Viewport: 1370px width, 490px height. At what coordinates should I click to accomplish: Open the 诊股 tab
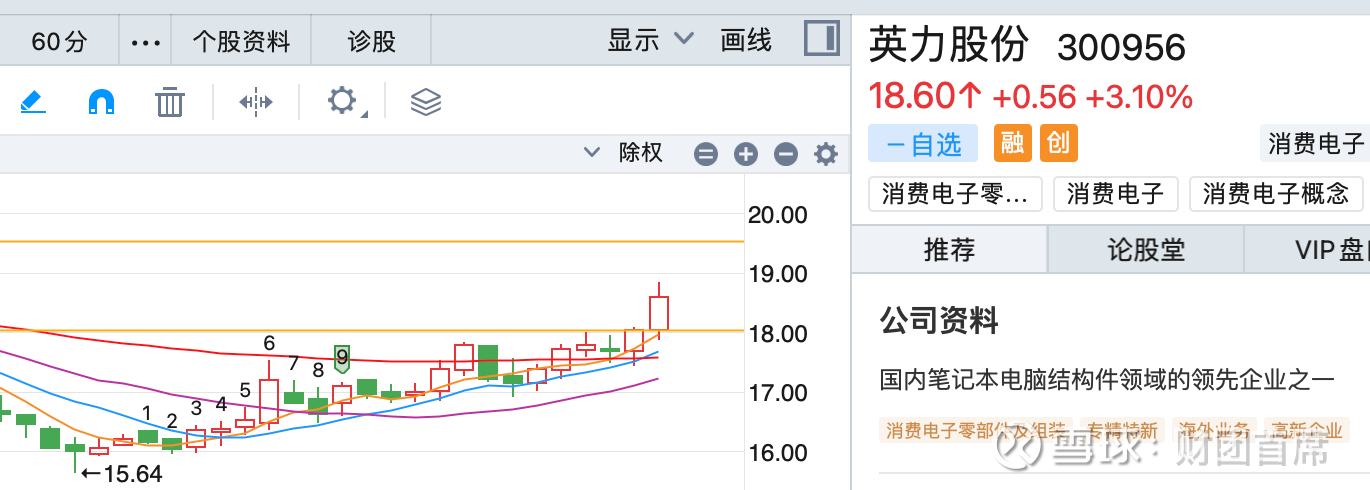click(372, 42)
